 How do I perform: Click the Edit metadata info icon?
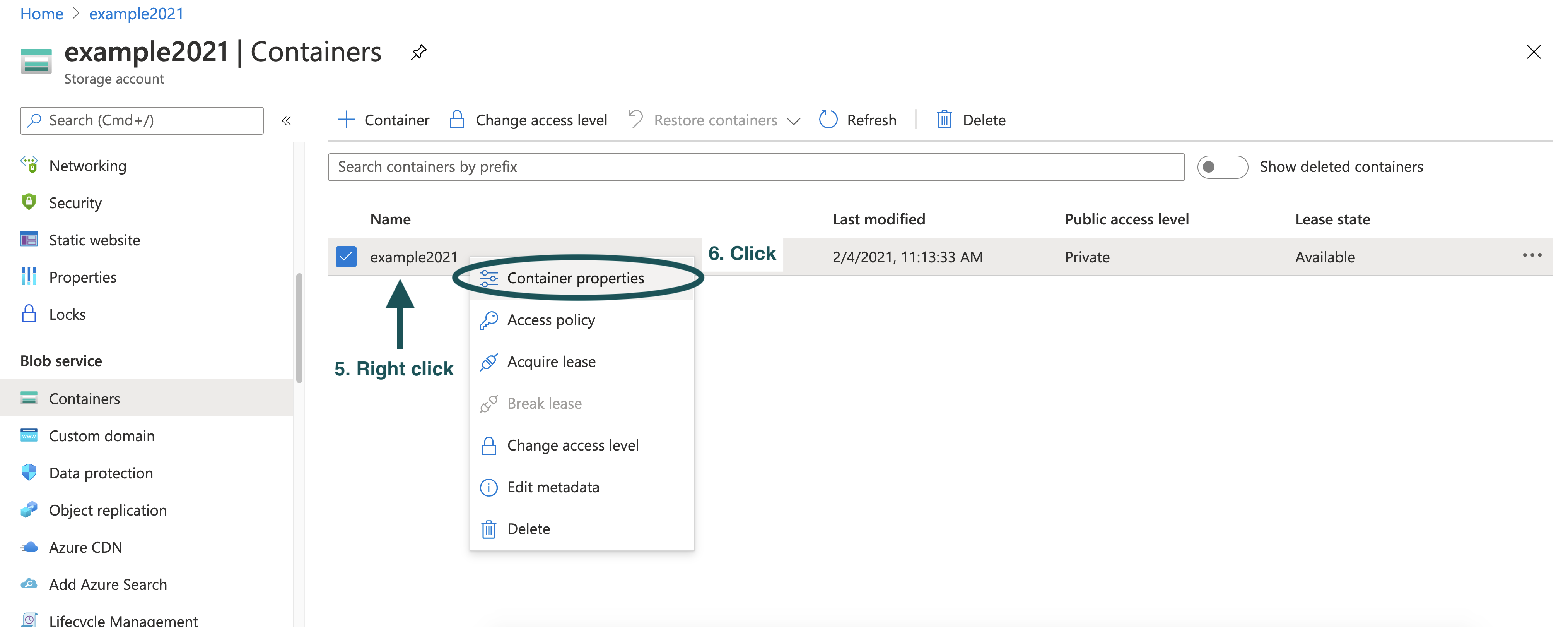[488, 487]
